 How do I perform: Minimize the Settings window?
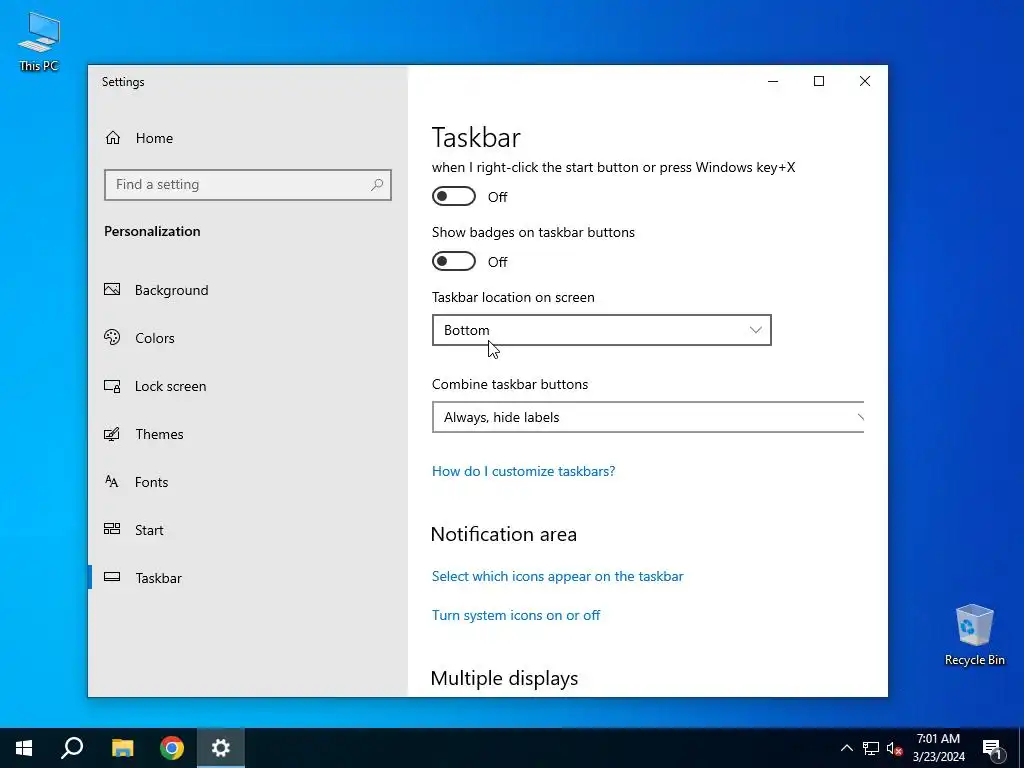point(773,81)
